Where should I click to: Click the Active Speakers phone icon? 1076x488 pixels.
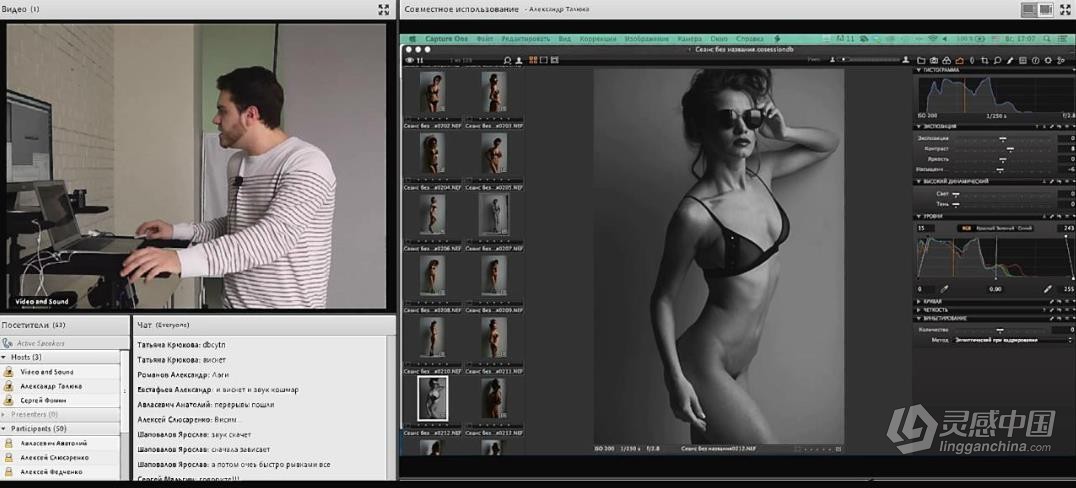pyautogui.click(x=7, y=342)
